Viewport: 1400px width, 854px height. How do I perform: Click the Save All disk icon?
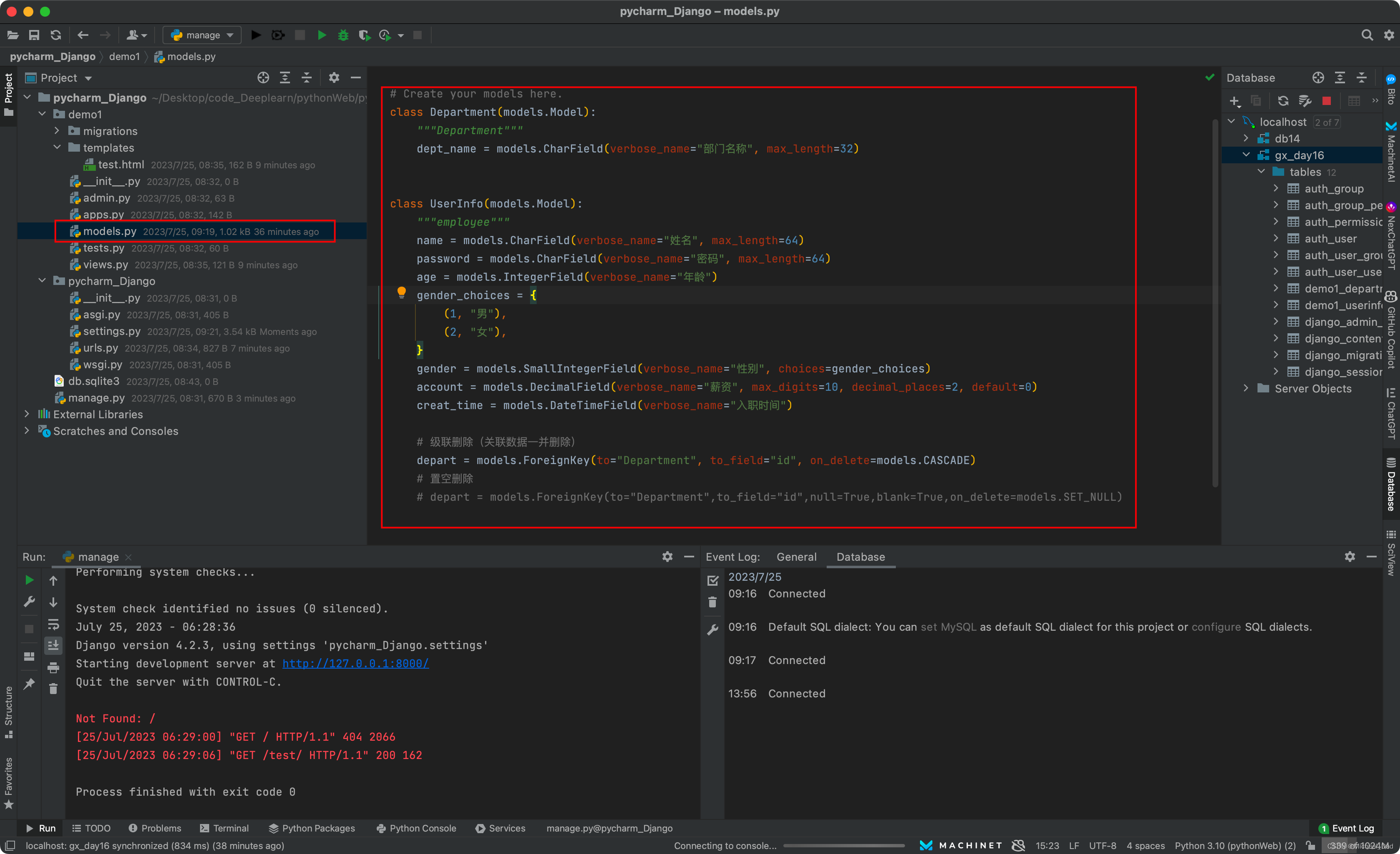click(x=34, y=35)
